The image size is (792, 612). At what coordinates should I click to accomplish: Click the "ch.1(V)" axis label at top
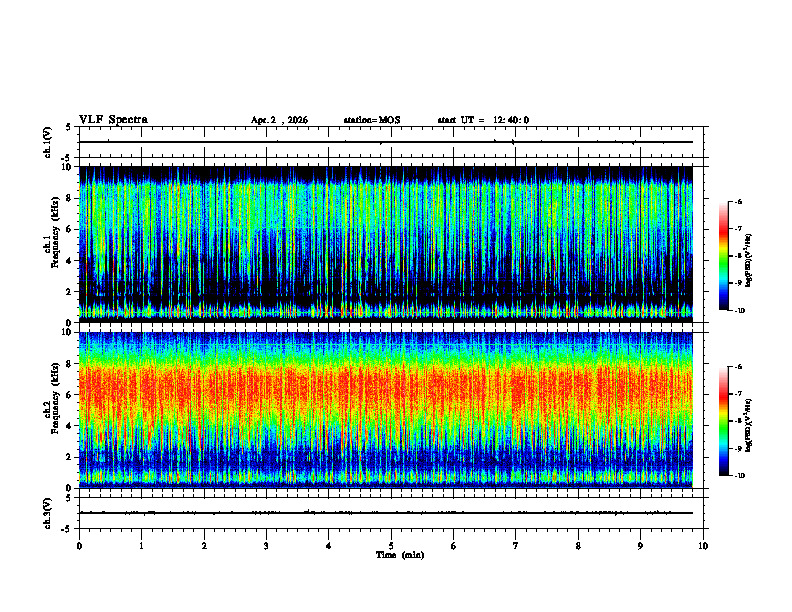[x=47, y=142]
